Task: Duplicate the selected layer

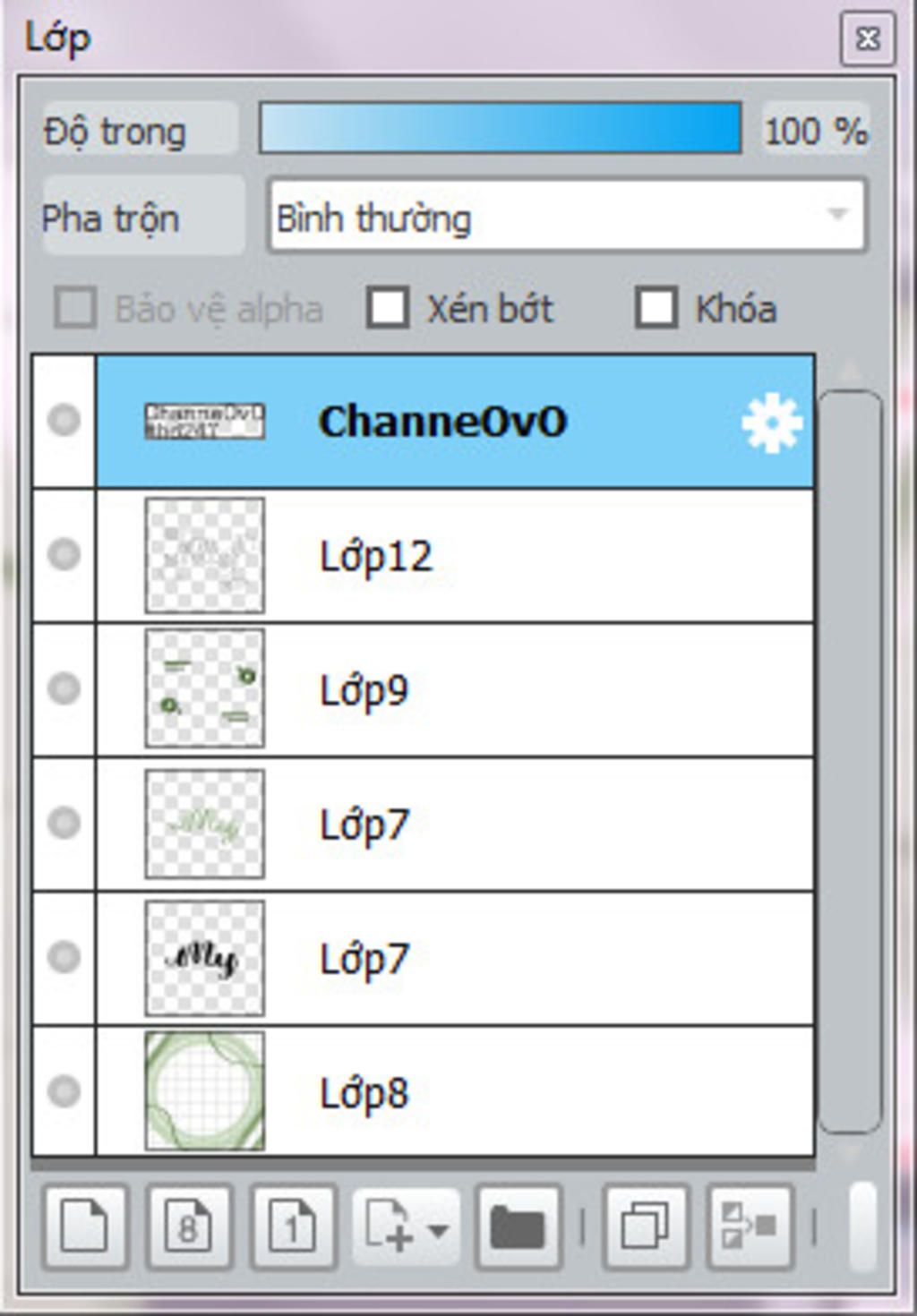Action: click(646, 1226)
